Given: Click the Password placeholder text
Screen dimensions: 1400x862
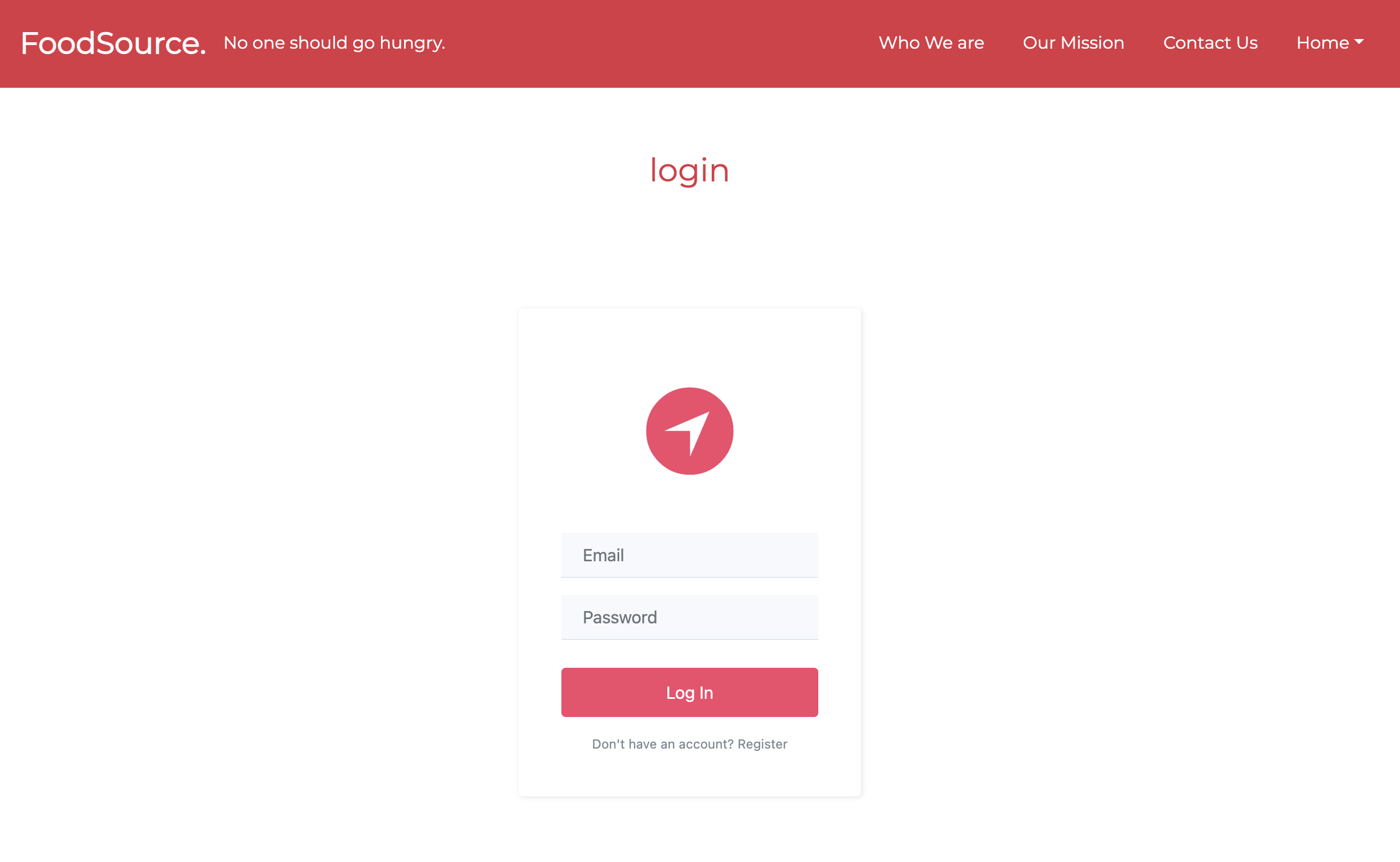Looking at the screenshot, I should pyautogui.click(x=620, y=617).
